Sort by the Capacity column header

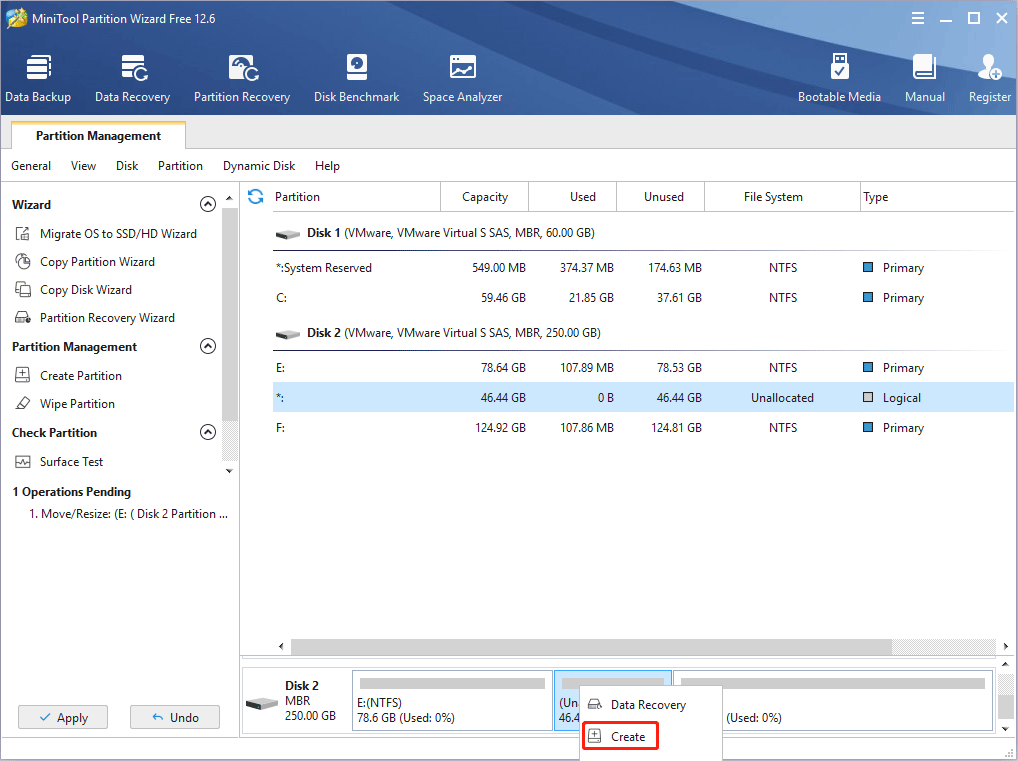coord(484,197)
